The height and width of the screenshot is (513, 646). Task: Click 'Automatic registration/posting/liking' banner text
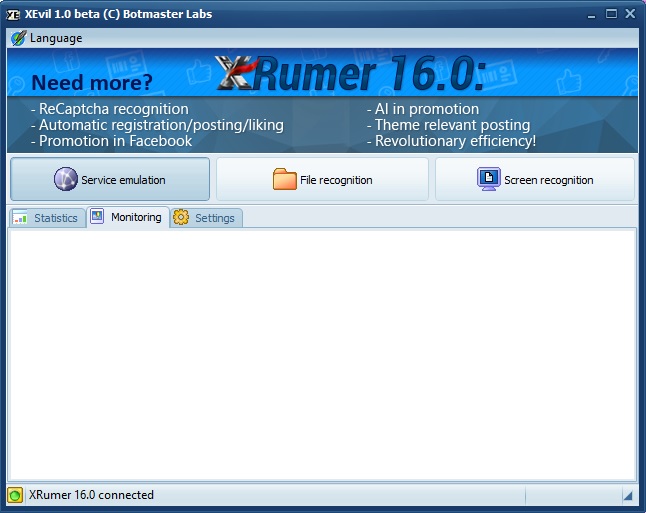tap(157, 125)
